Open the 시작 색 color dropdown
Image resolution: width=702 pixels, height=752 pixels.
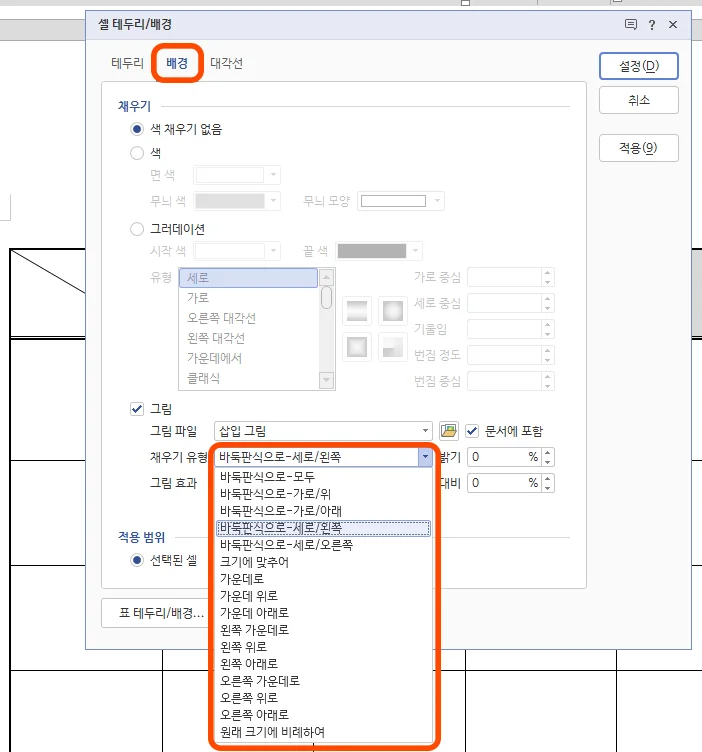(x=273, y=250)
